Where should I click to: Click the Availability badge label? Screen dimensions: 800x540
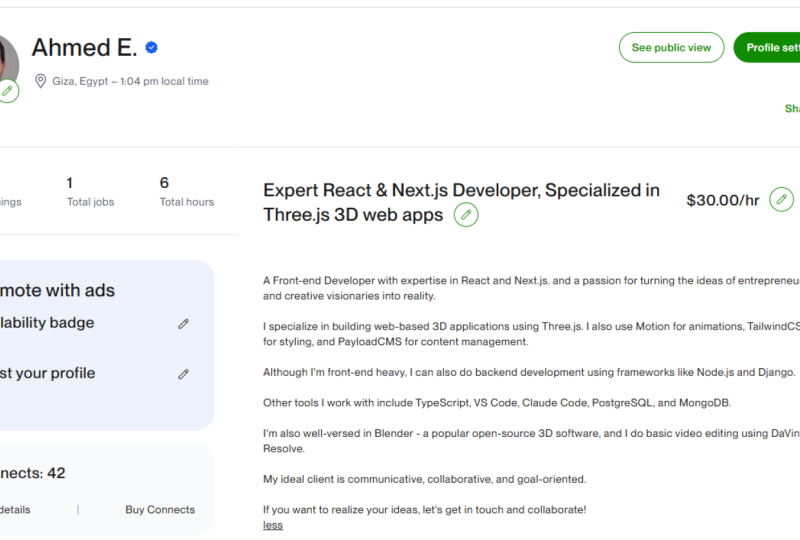(47, 323)
